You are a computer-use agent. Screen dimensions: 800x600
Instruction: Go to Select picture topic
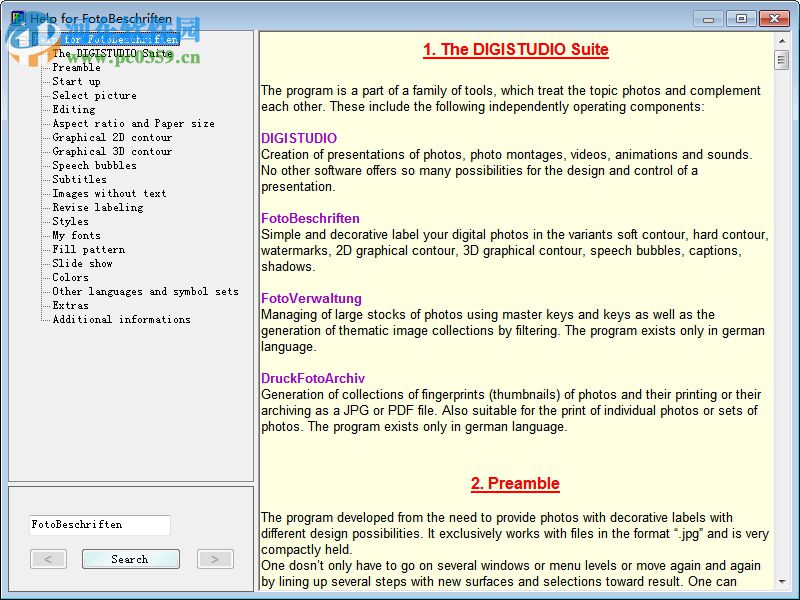point(94,96)
